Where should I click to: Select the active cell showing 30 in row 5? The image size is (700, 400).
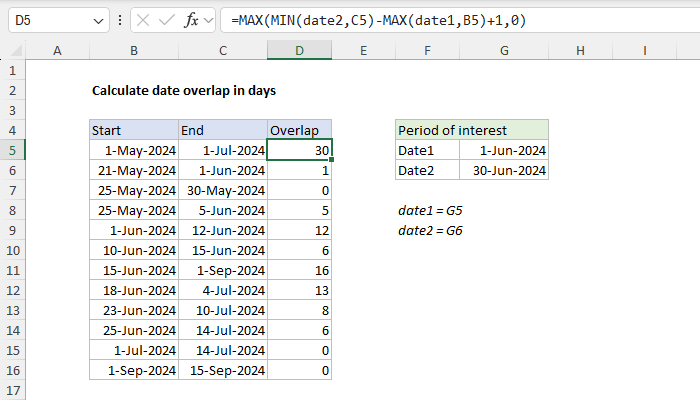(300, 150)
